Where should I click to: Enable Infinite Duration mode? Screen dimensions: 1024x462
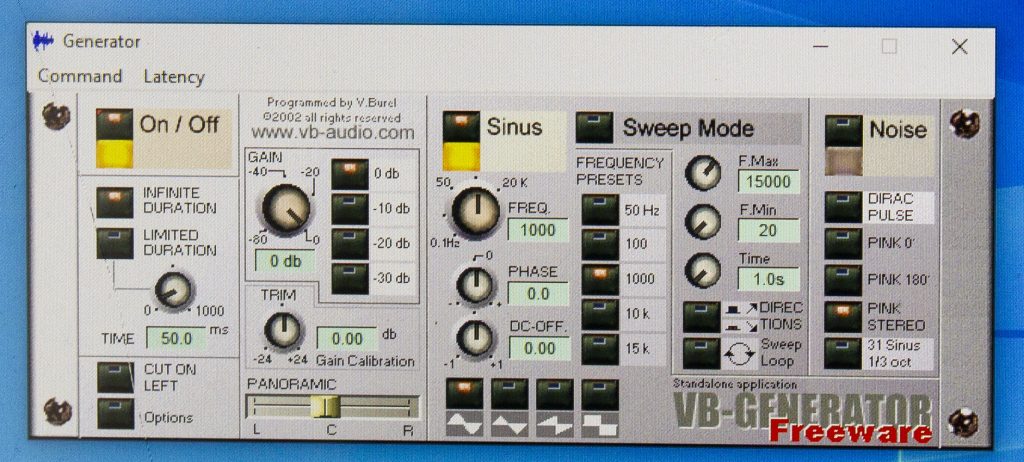(114, 202)
